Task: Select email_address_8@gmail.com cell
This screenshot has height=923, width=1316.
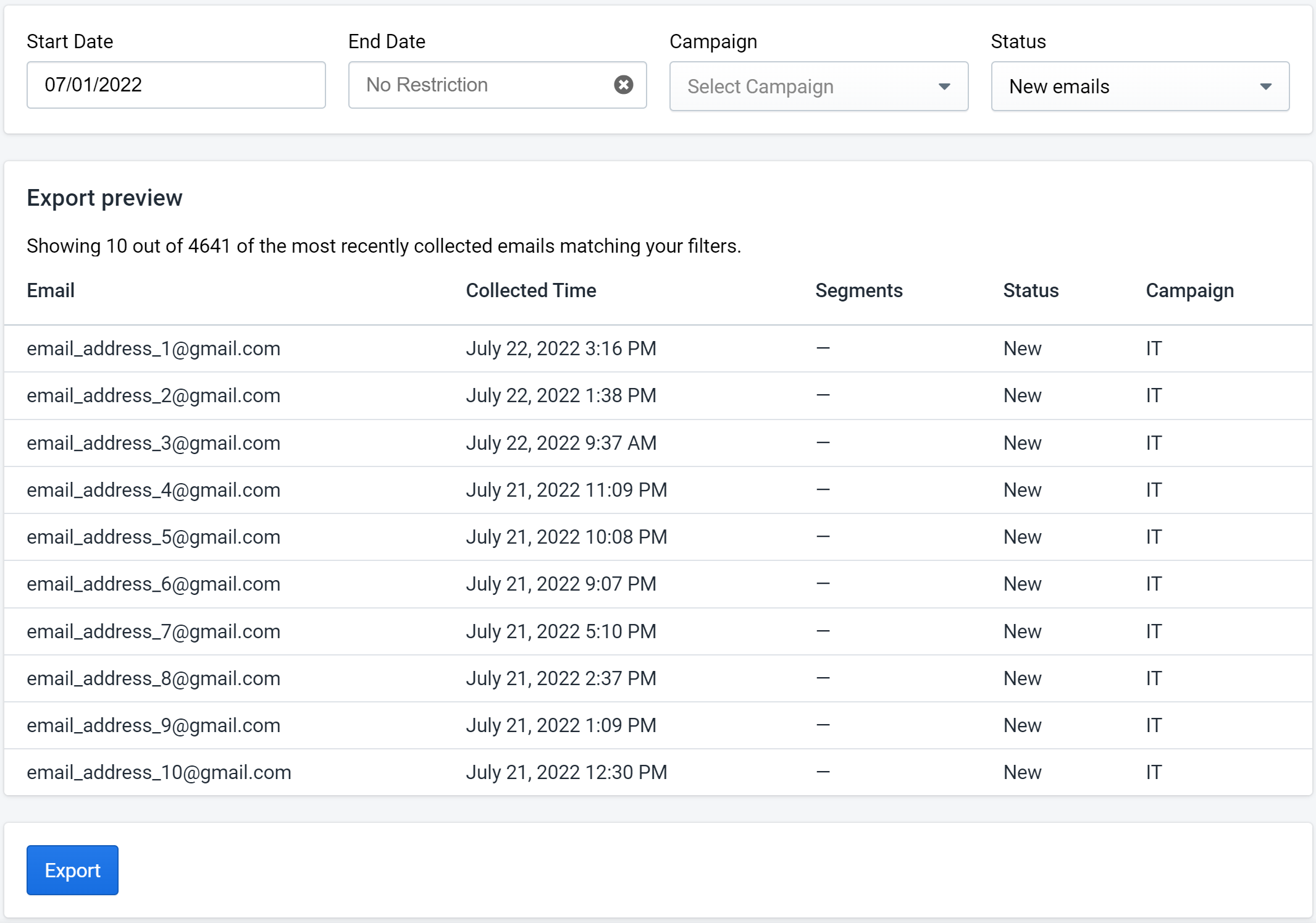Action: coord(153,678)
